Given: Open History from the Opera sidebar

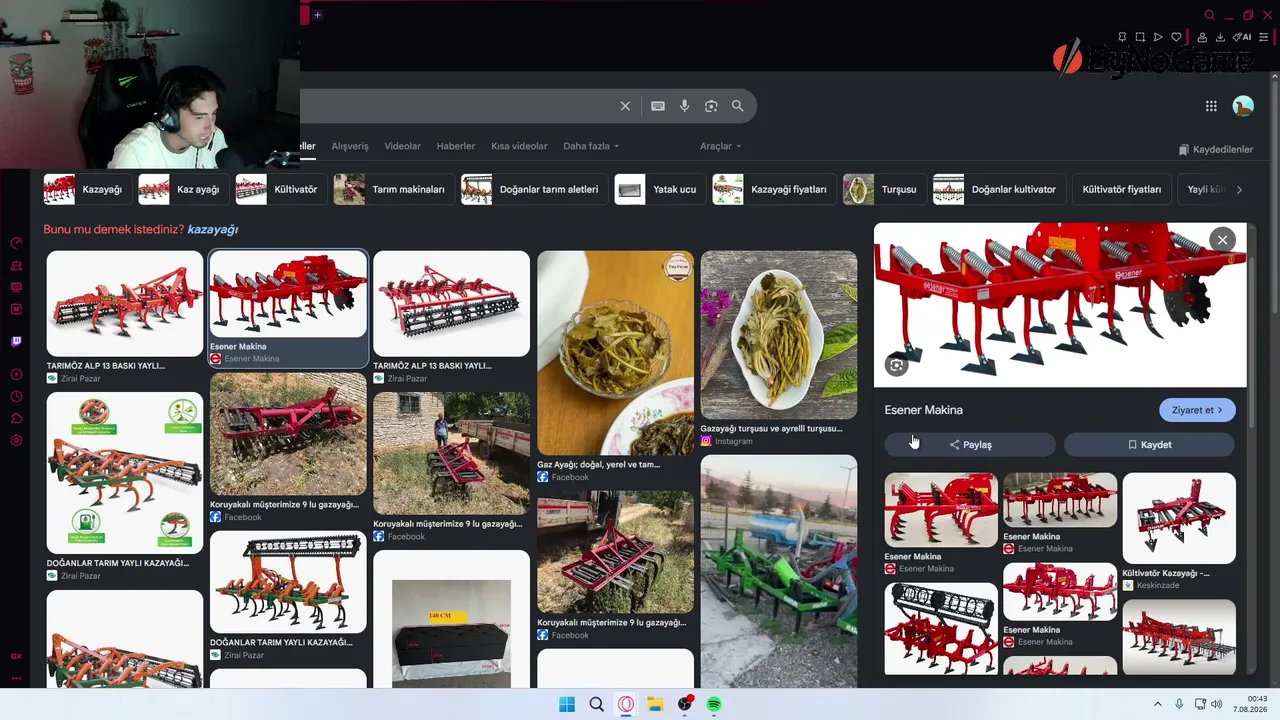Looking at the screenshot, I should coord(16,397).
